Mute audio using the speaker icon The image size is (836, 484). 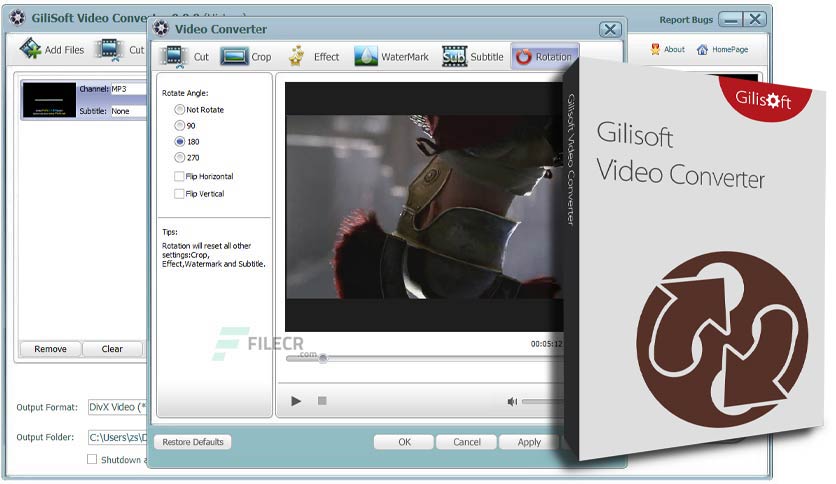point(512,401)
